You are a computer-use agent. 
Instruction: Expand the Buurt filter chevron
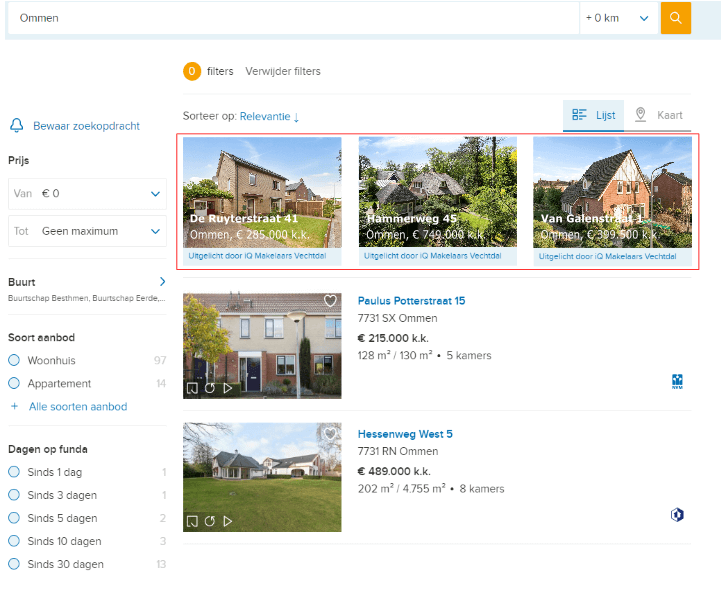coord(162,281)
